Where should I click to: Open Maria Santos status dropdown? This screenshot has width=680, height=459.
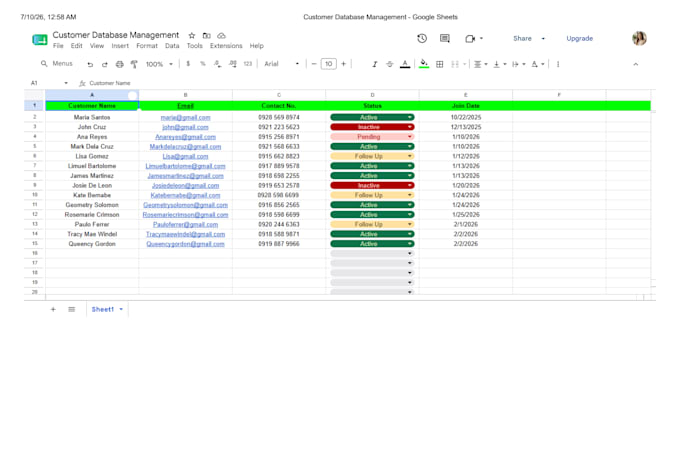(410, 117)
